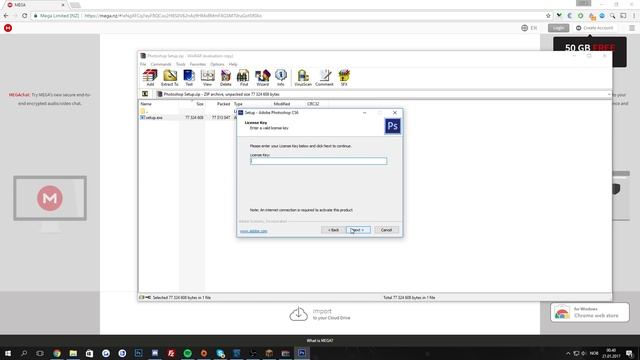Show archive Info in WinRAR

click(x=281, y=77)
